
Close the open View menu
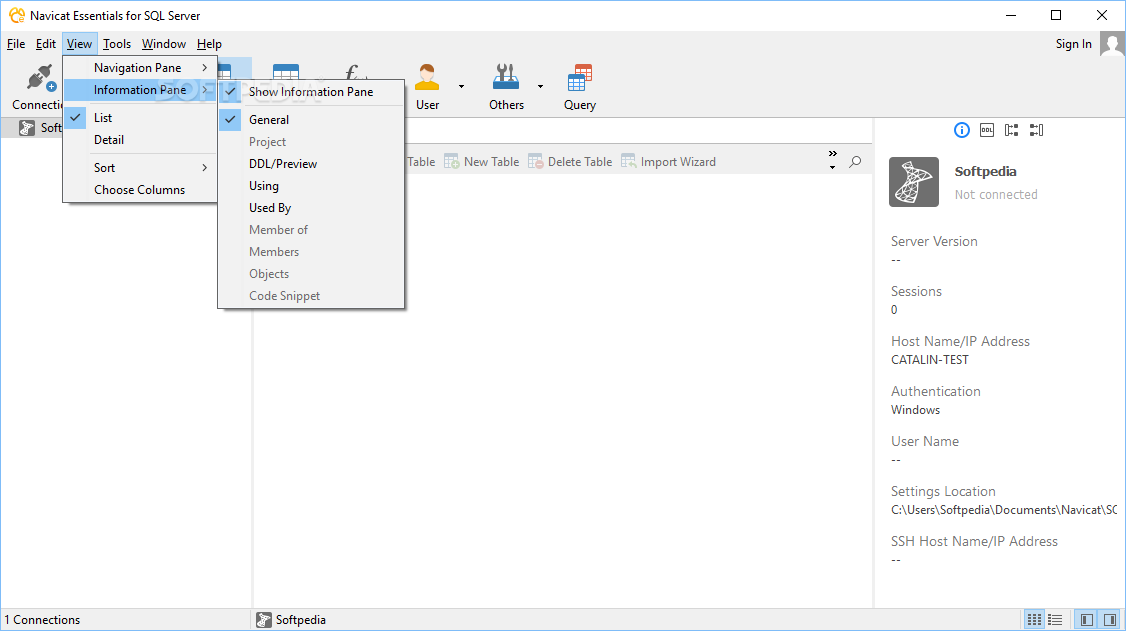[79, 44]
